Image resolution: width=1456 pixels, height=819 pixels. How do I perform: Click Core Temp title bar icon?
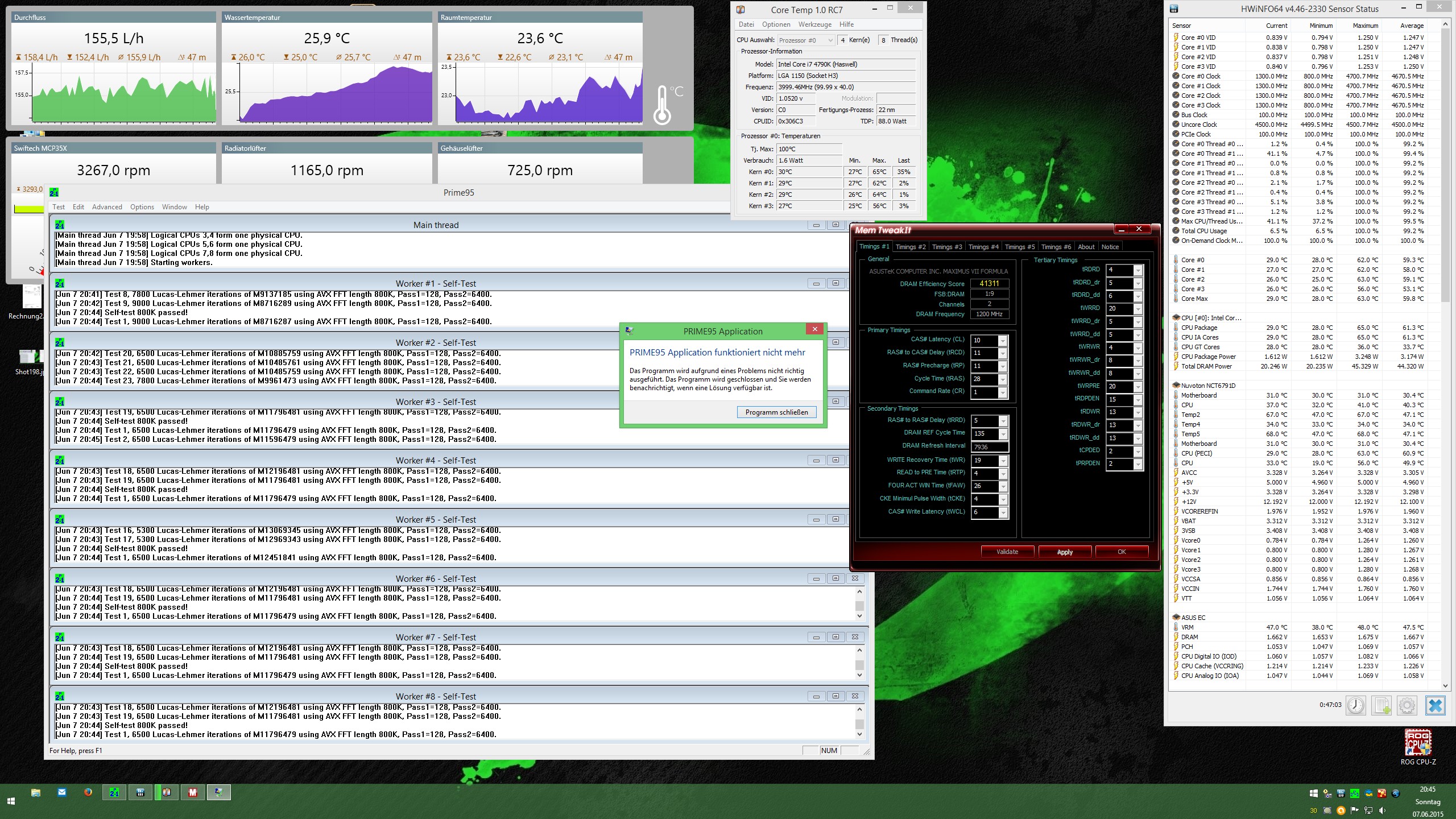[741, 10]
